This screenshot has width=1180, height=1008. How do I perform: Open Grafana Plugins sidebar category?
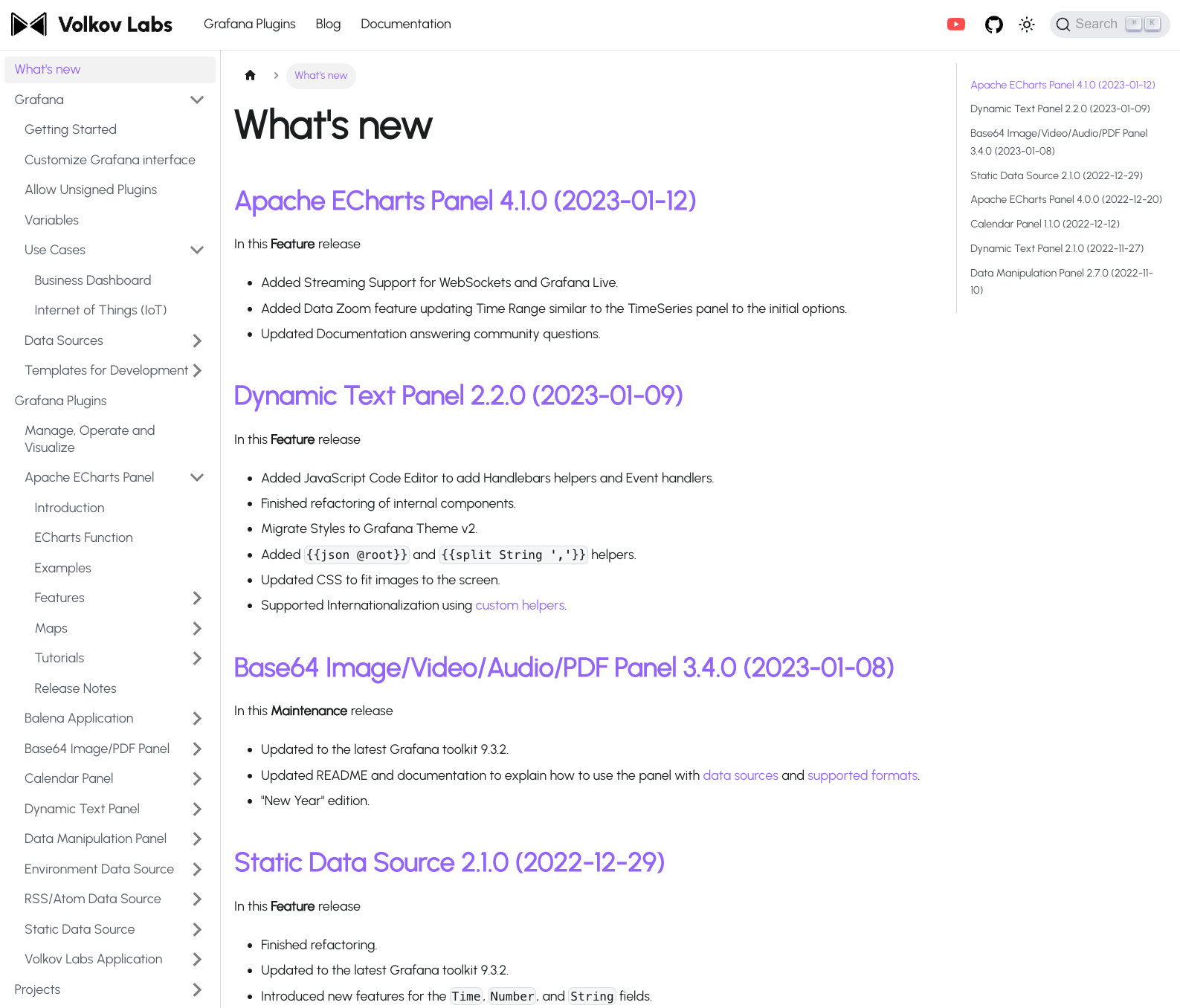click(60, 401)
